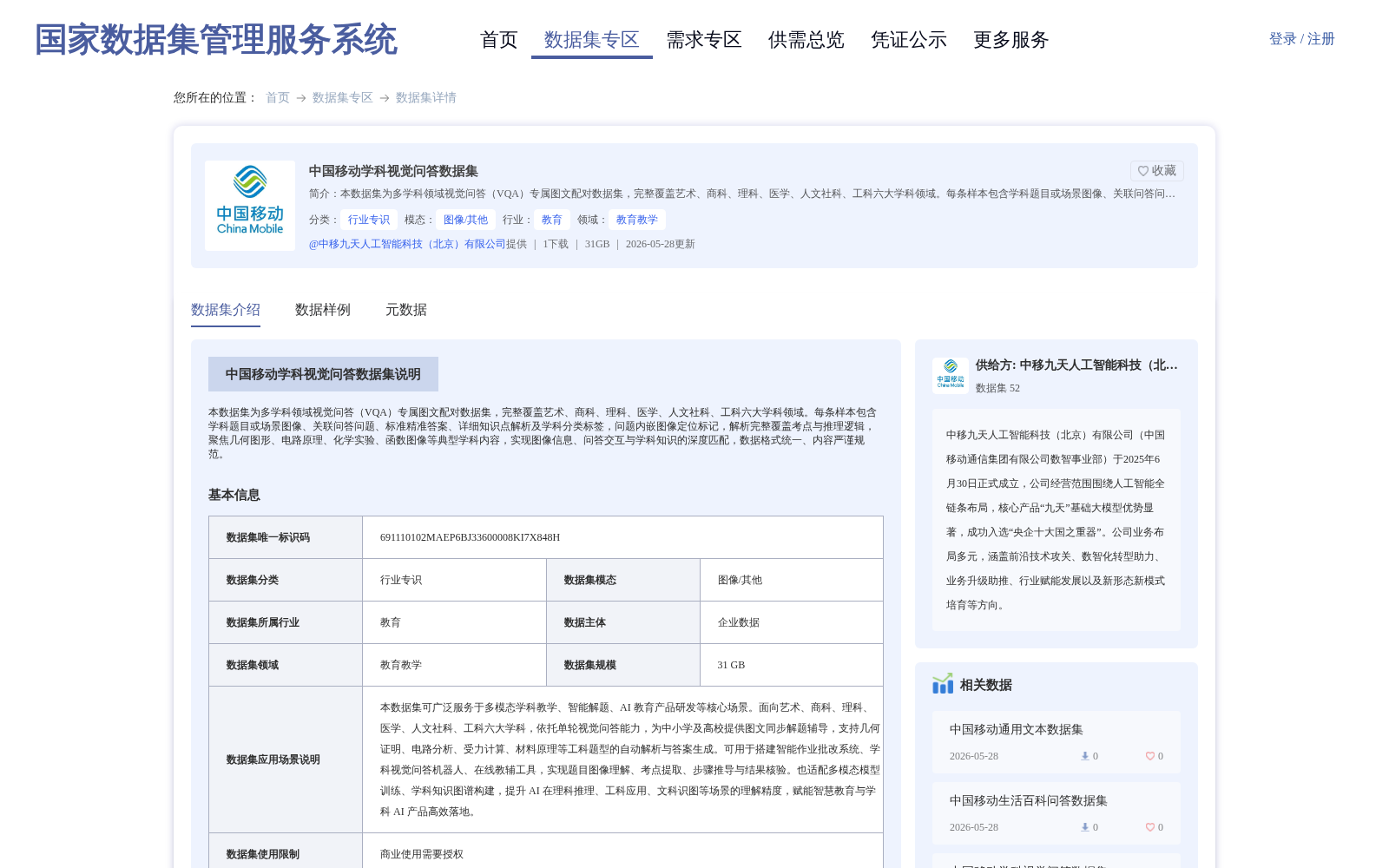Open related dataset 中国移动通用文本数据集
1389x868 pixels.
coord(1017,730)
